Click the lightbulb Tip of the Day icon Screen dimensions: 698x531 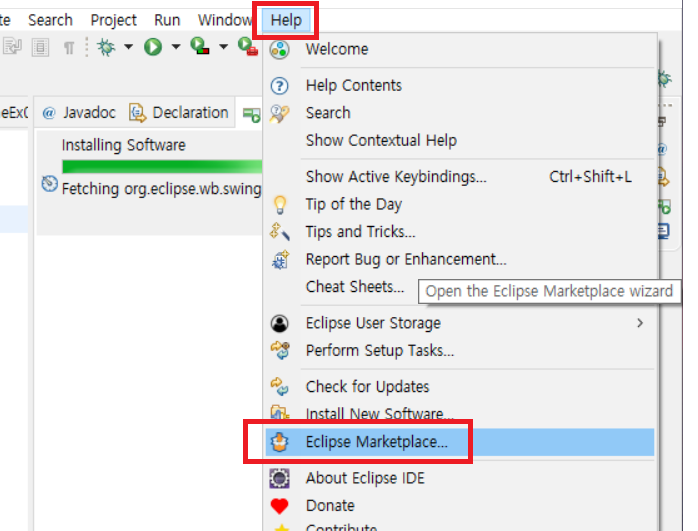280,205
